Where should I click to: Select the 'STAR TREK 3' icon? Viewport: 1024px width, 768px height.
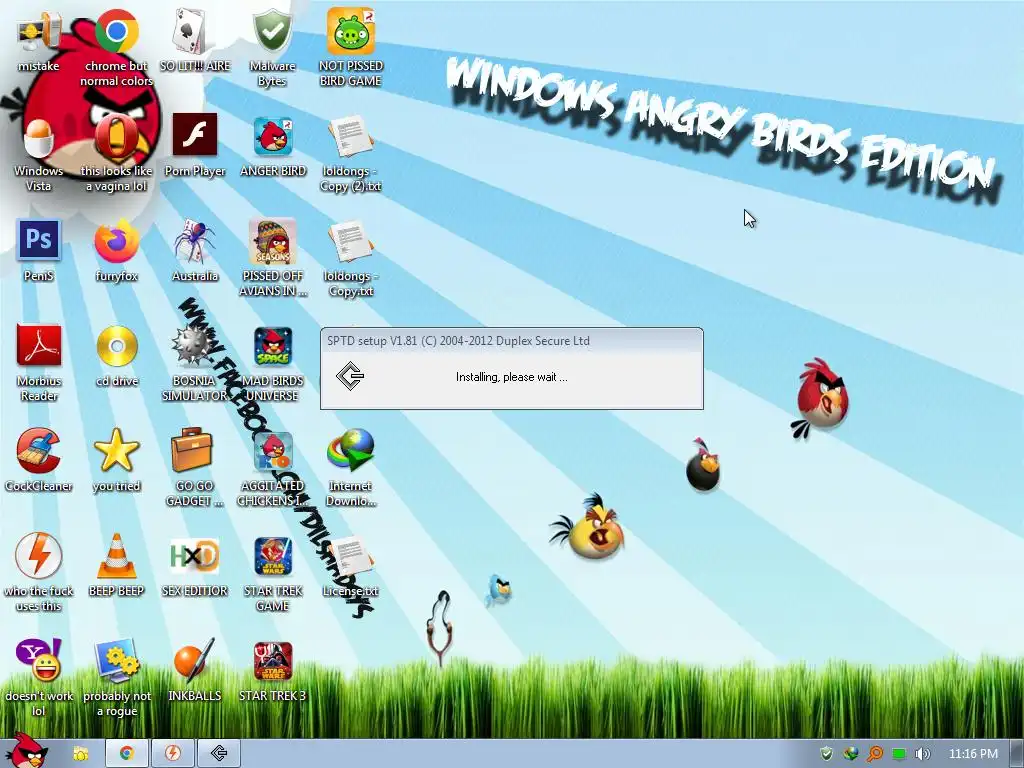click(x=273, y=671)
